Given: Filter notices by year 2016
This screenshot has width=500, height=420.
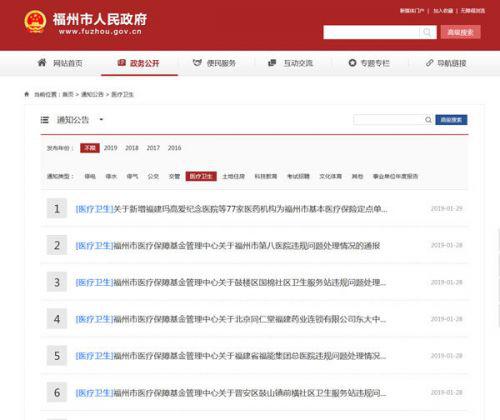Looking at the screenshot, I should coord(174,148).
